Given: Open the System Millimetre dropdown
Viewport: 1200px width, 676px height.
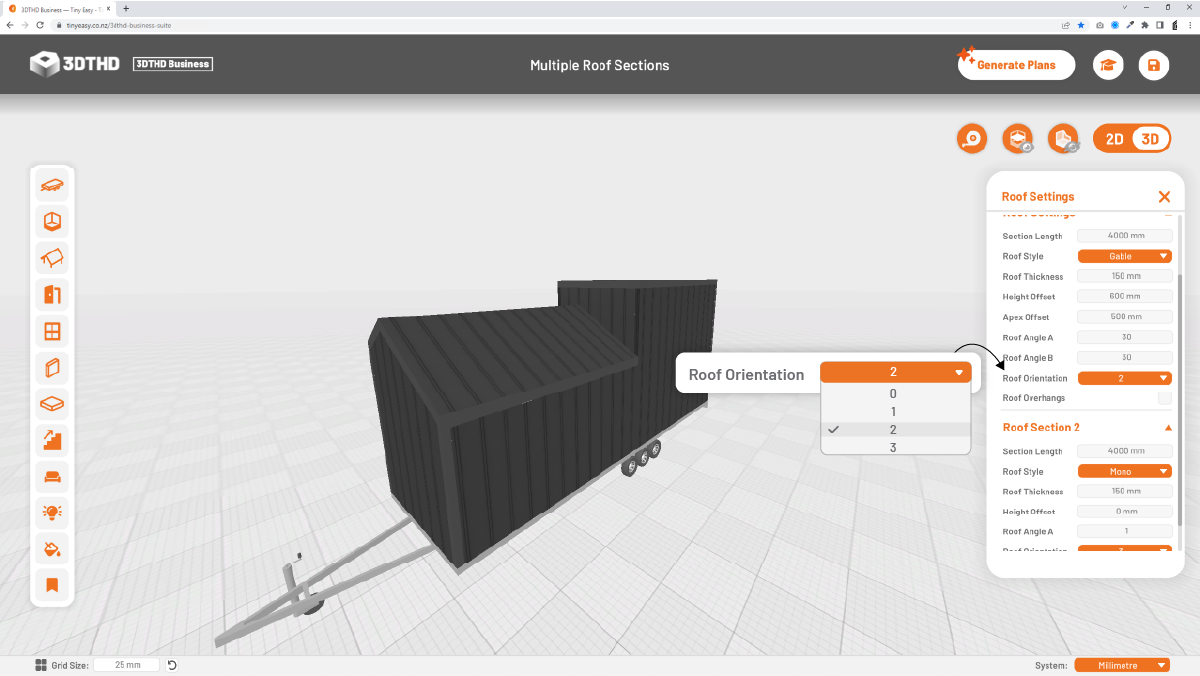Looking at the screenshot, I should 1122,665.
